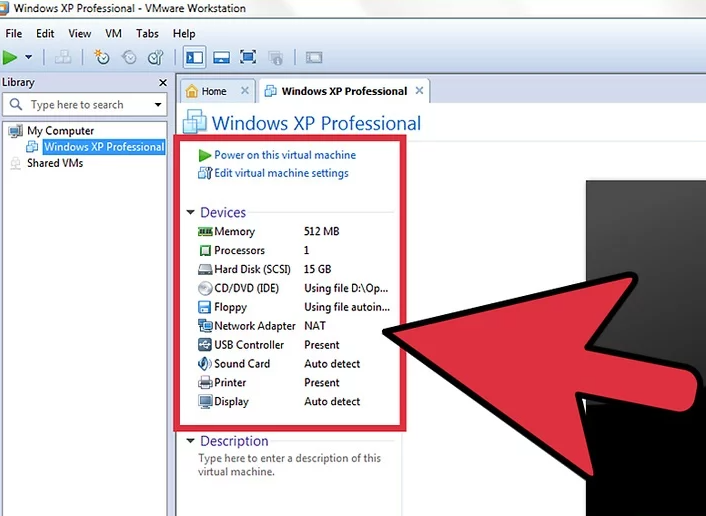Screen dimensions: 706x516
Task: Open the Help menu
Action: click(184, 34)
